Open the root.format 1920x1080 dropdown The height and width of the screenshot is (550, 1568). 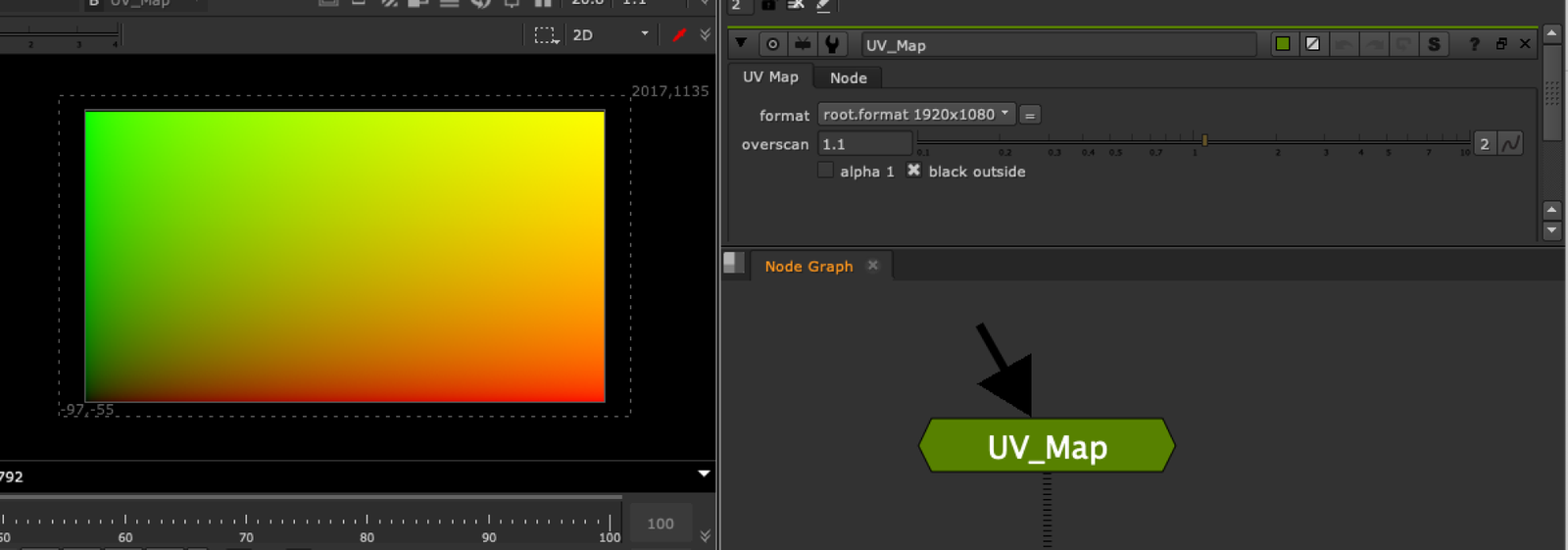coord(916,115)
